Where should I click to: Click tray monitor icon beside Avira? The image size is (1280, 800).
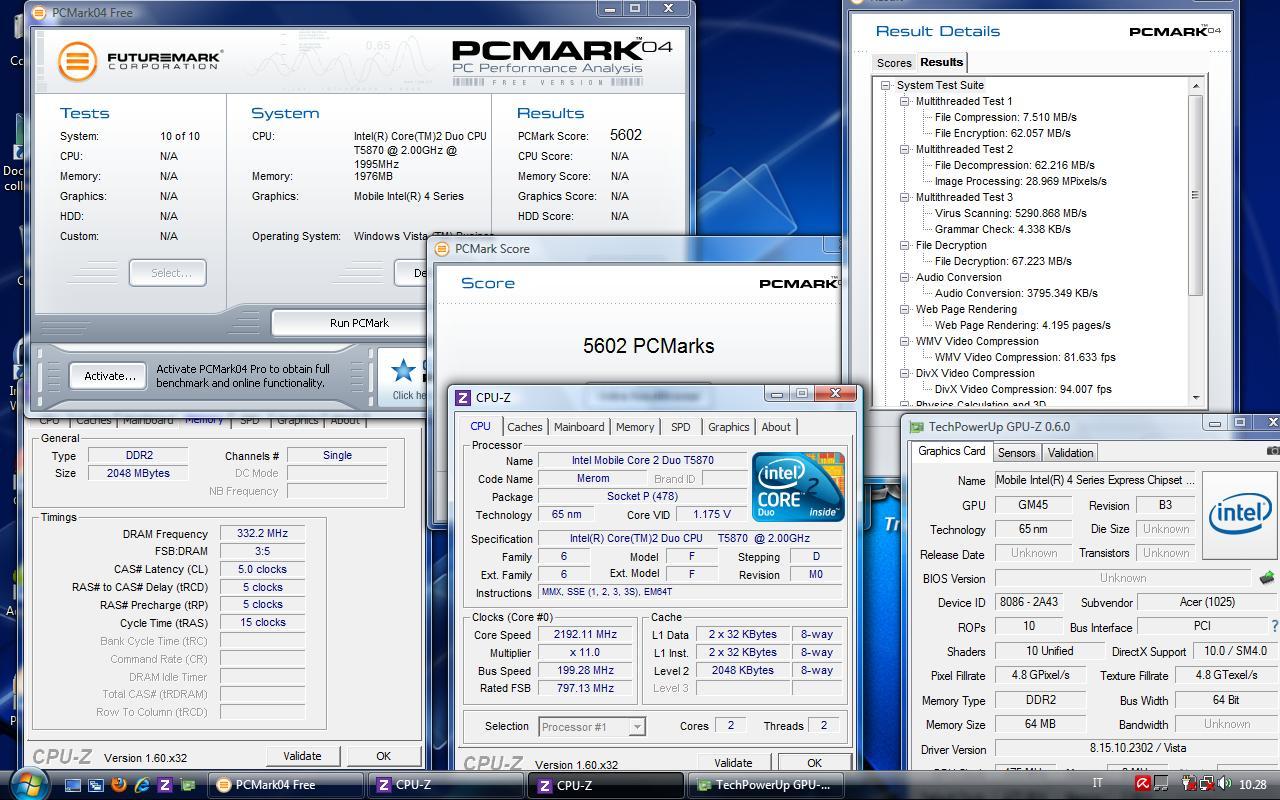tap(1162, 785)
